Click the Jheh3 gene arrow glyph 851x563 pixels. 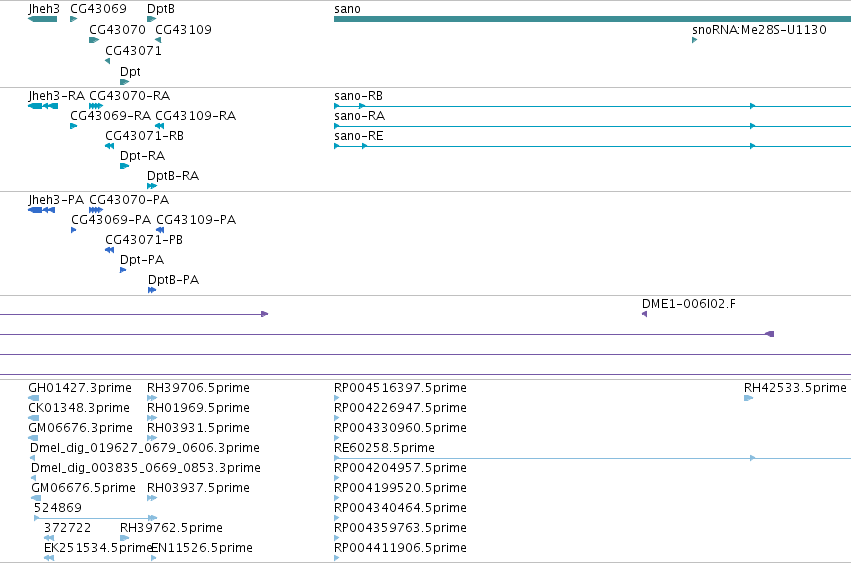click(x=42, y=19)
